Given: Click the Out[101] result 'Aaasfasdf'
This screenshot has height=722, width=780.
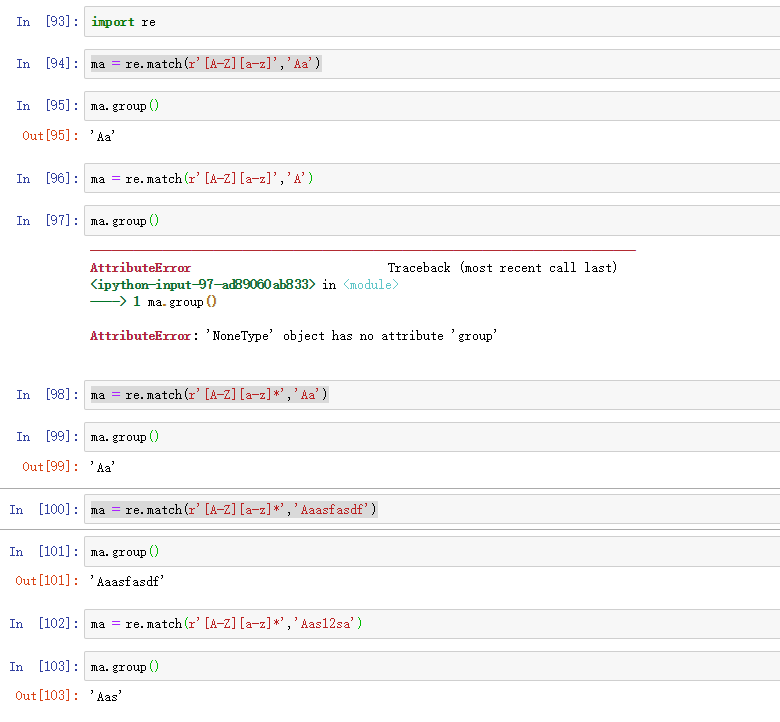Looking at the screenshot, I should pyautogui.click(x=126, y=581).
